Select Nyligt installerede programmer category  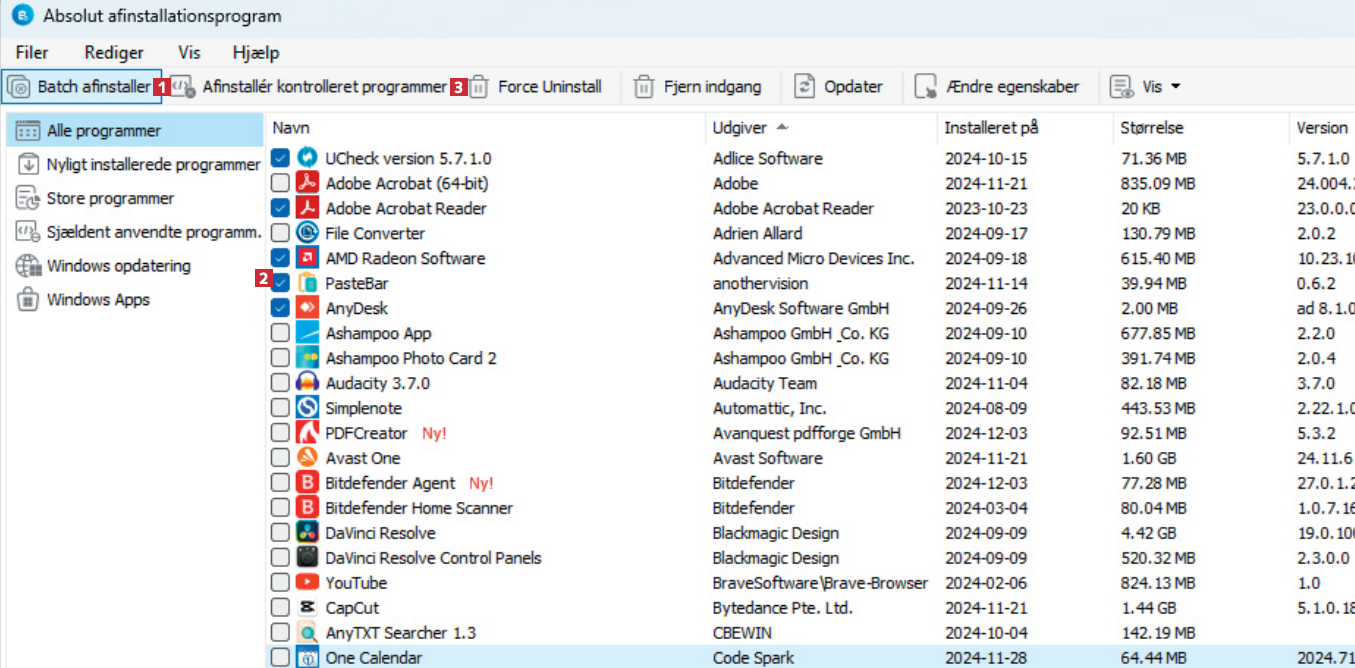[134, 164]
